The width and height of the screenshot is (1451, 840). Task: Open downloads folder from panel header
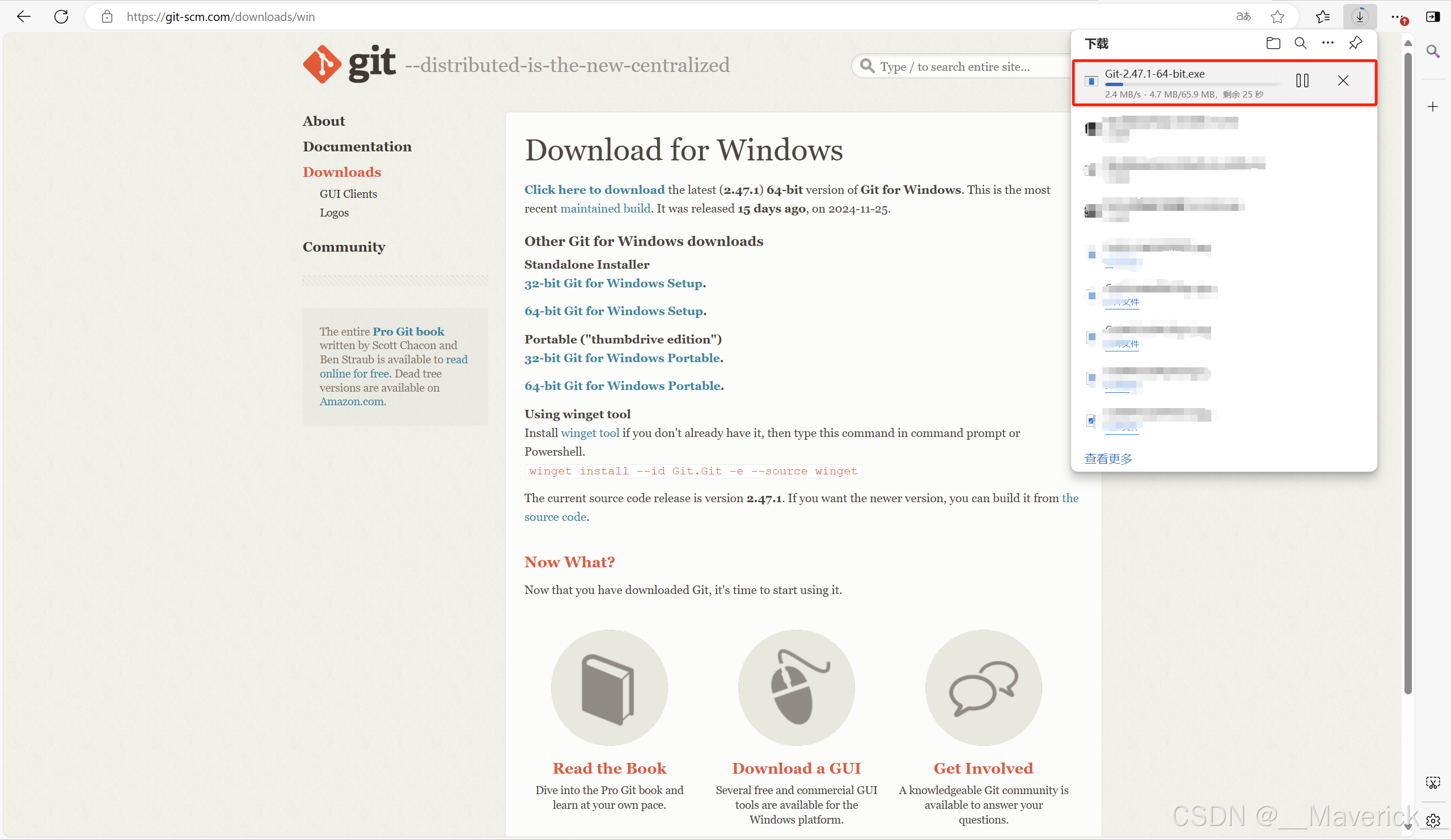(1273, 43)
